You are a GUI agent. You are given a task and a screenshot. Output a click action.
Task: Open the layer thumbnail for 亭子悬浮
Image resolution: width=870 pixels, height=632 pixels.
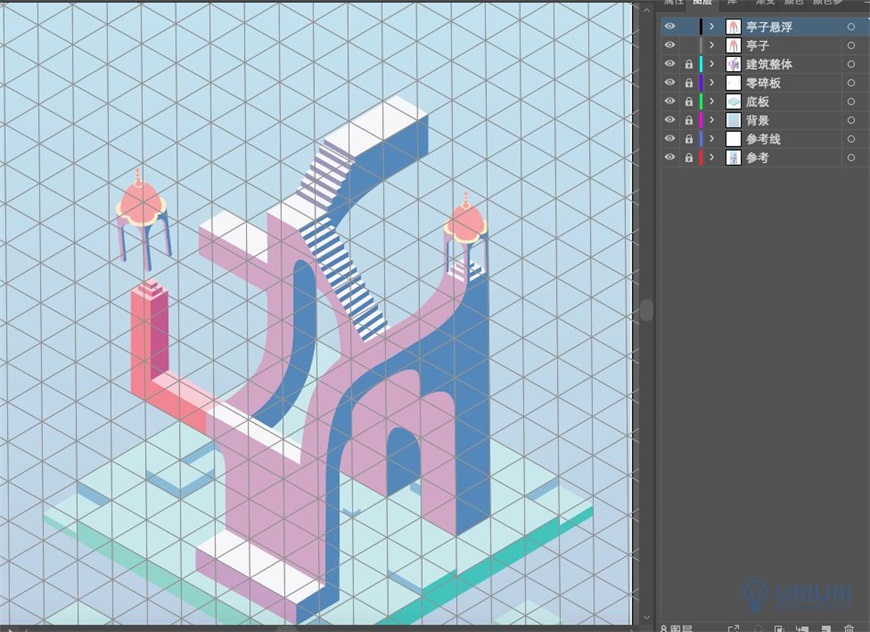coord(734,26)
